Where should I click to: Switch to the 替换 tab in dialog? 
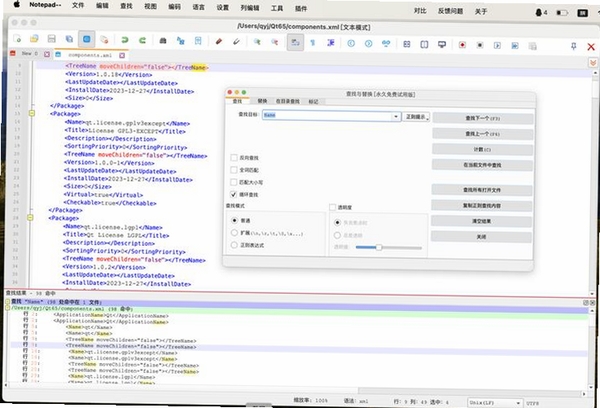click(x=262, y=101)
